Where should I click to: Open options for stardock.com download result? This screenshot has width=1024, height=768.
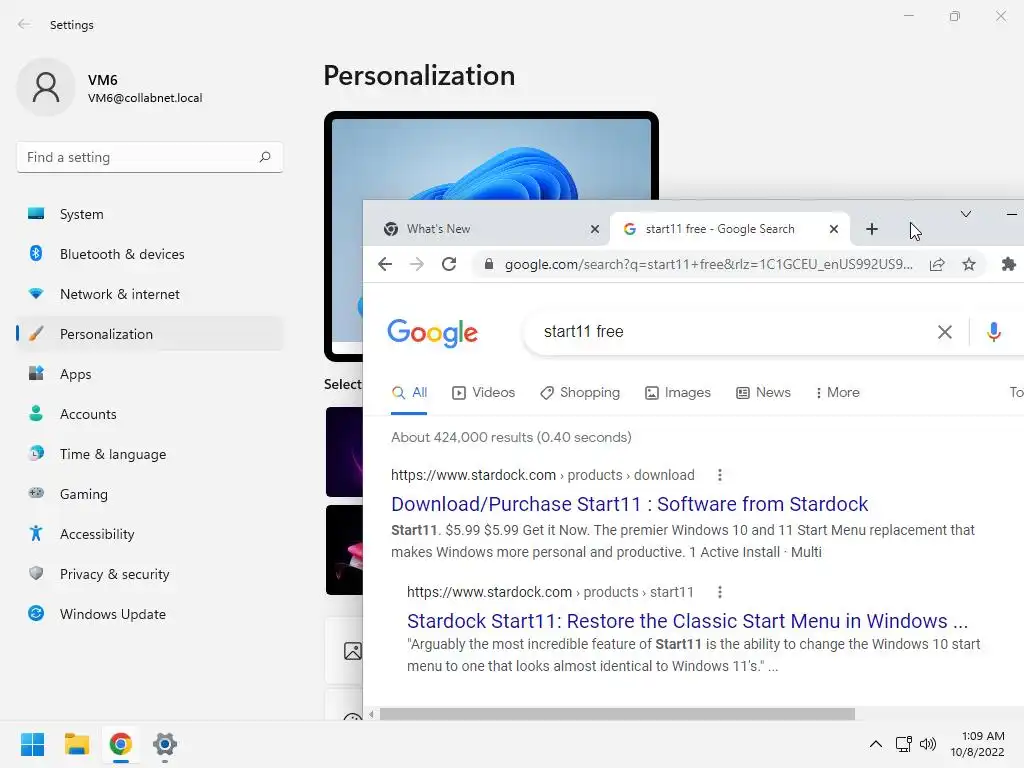[720, 475]
